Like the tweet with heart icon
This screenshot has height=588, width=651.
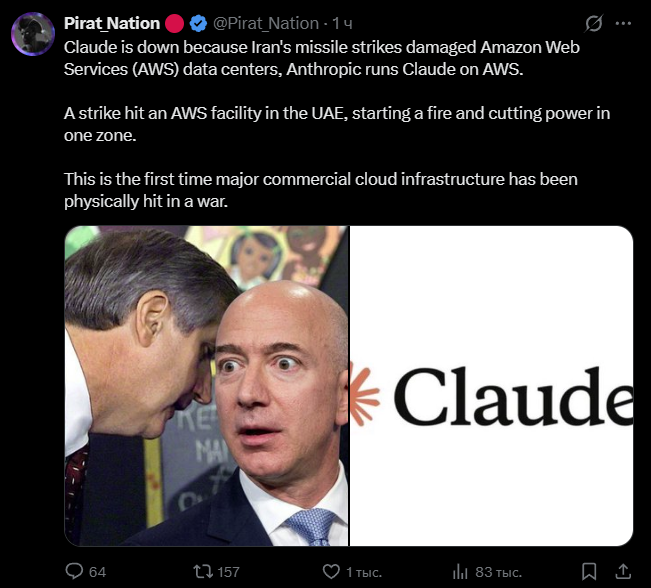tap(331, 572)
